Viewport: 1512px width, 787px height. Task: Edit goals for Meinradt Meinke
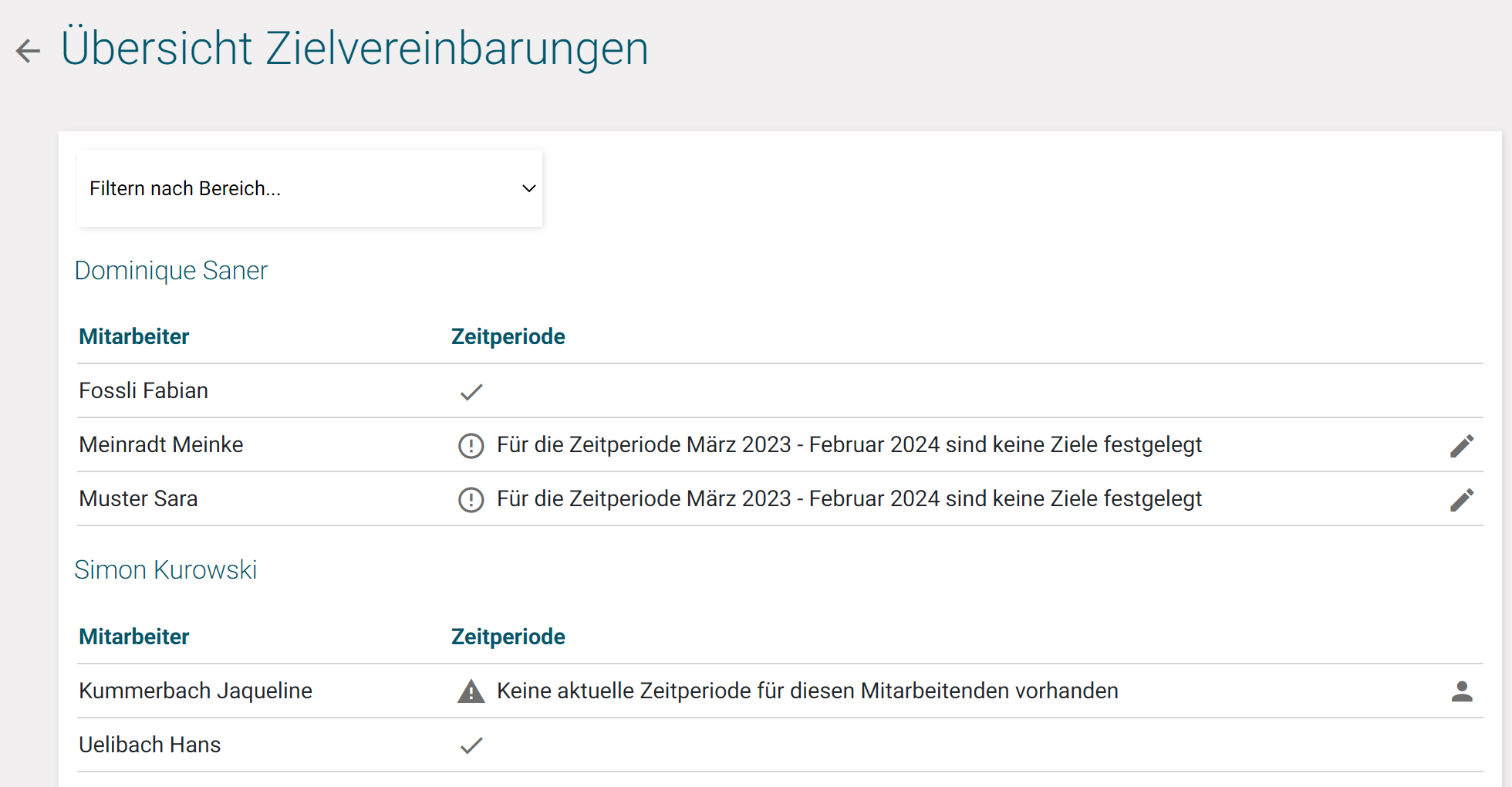[1461, 445]
